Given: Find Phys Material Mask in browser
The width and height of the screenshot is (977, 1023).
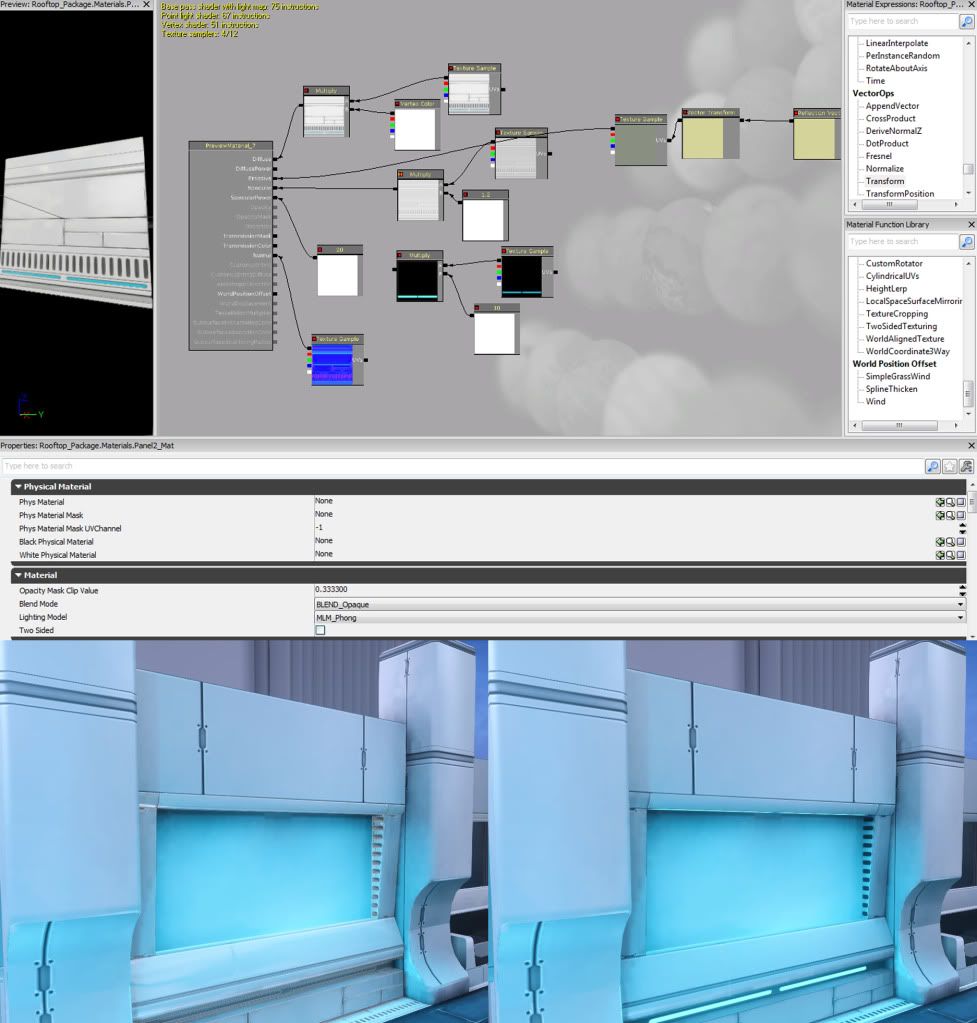Looking at the screenshot, I should (x=950, y=515).
